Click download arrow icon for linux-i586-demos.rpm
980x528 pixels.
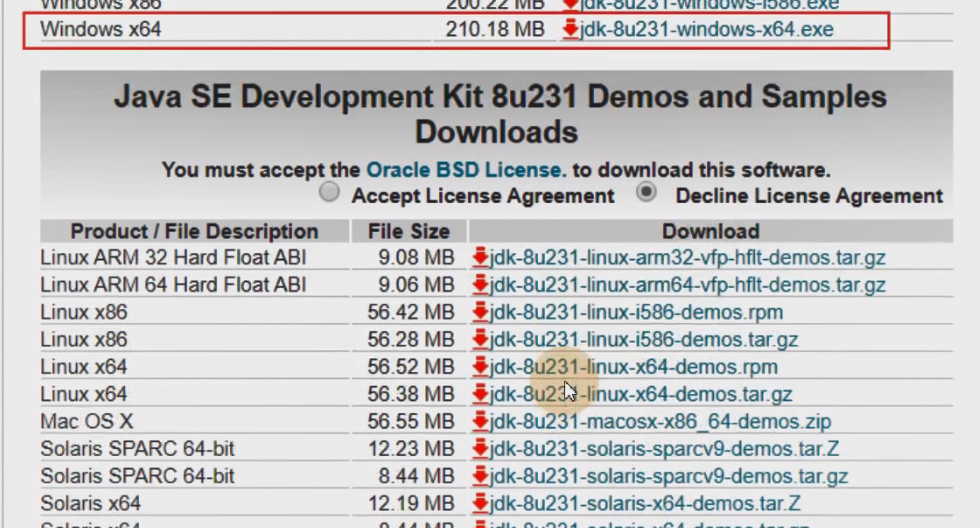pos(480,312)
